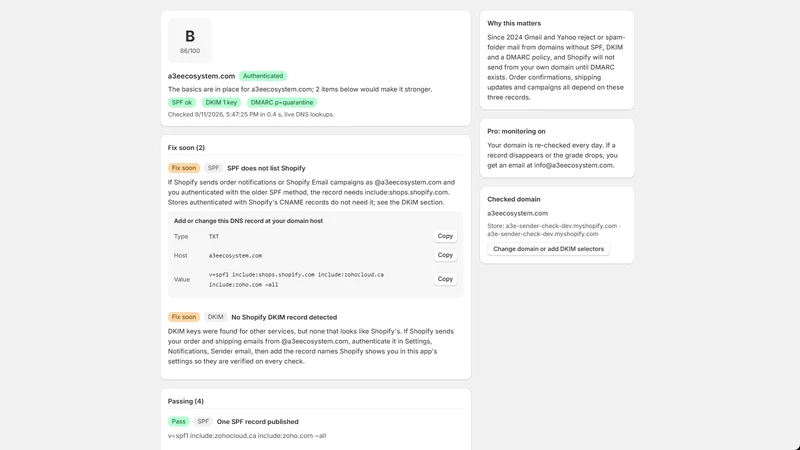Click the Authenticated status badge

pyautogui.click(x=263, y=76)
